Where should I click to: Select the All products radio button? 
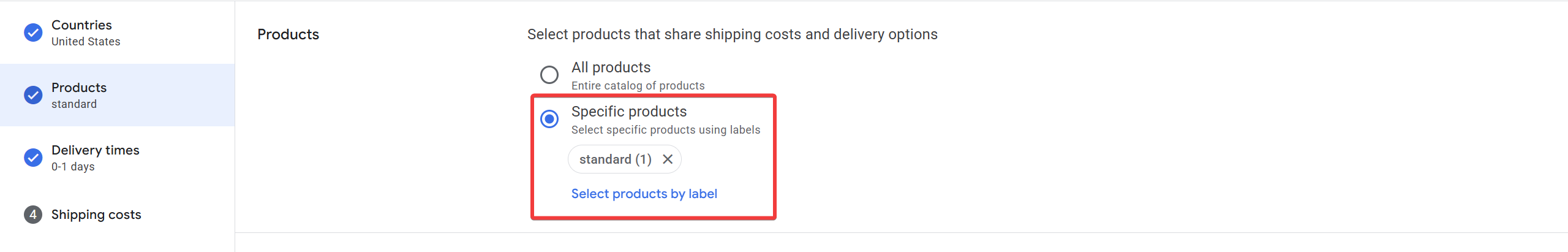(x=549, y=75)
